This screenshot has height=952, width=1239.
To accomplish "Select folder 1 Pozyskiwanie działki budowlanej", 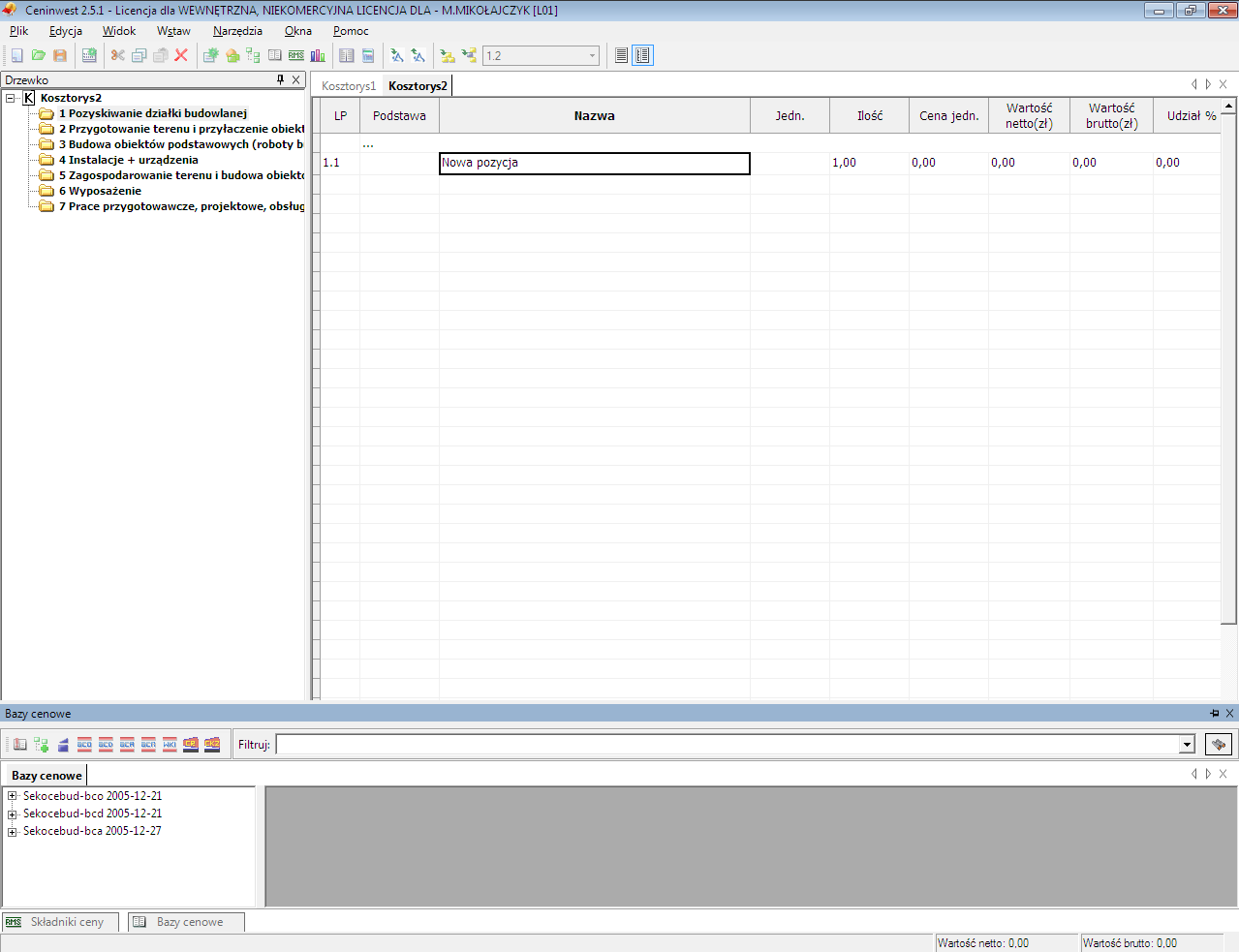I will point(152,113).
